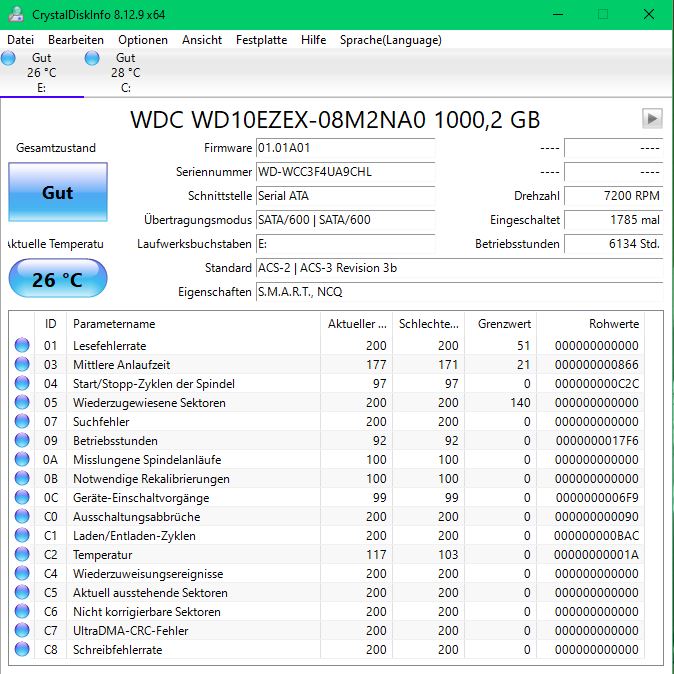This screenshot has width=674, height=674.
Task: Click the status orb in the Aktuell ausstehende Sektoren row
Action: (x=22, y=592)
